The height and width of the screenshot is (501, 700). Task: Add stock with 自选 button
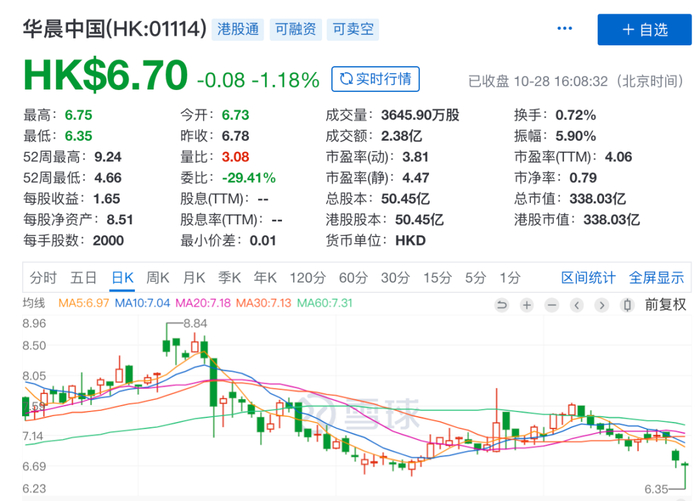coord(645,29)
